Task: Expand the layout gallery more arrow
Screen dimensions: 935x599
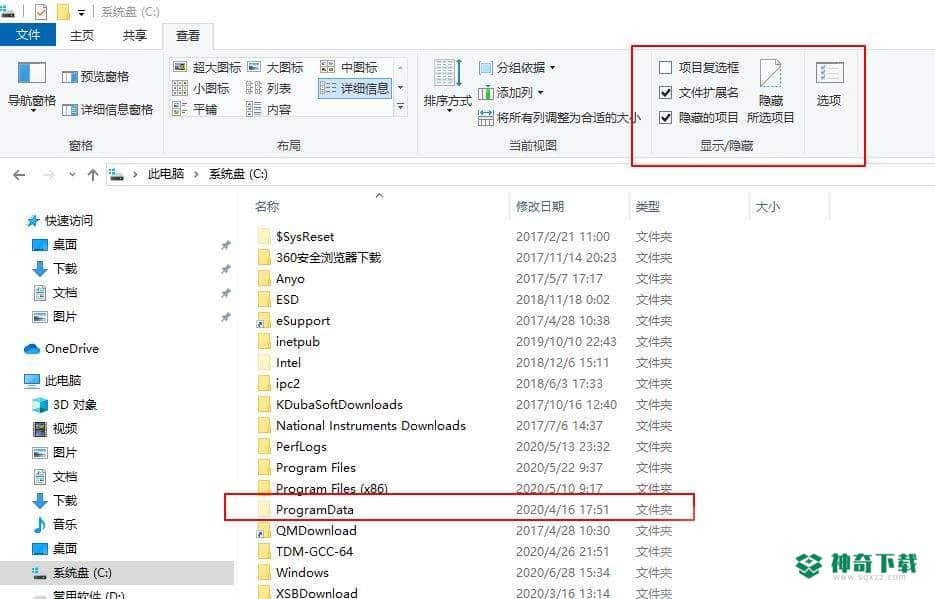Action: pos(401,107)
